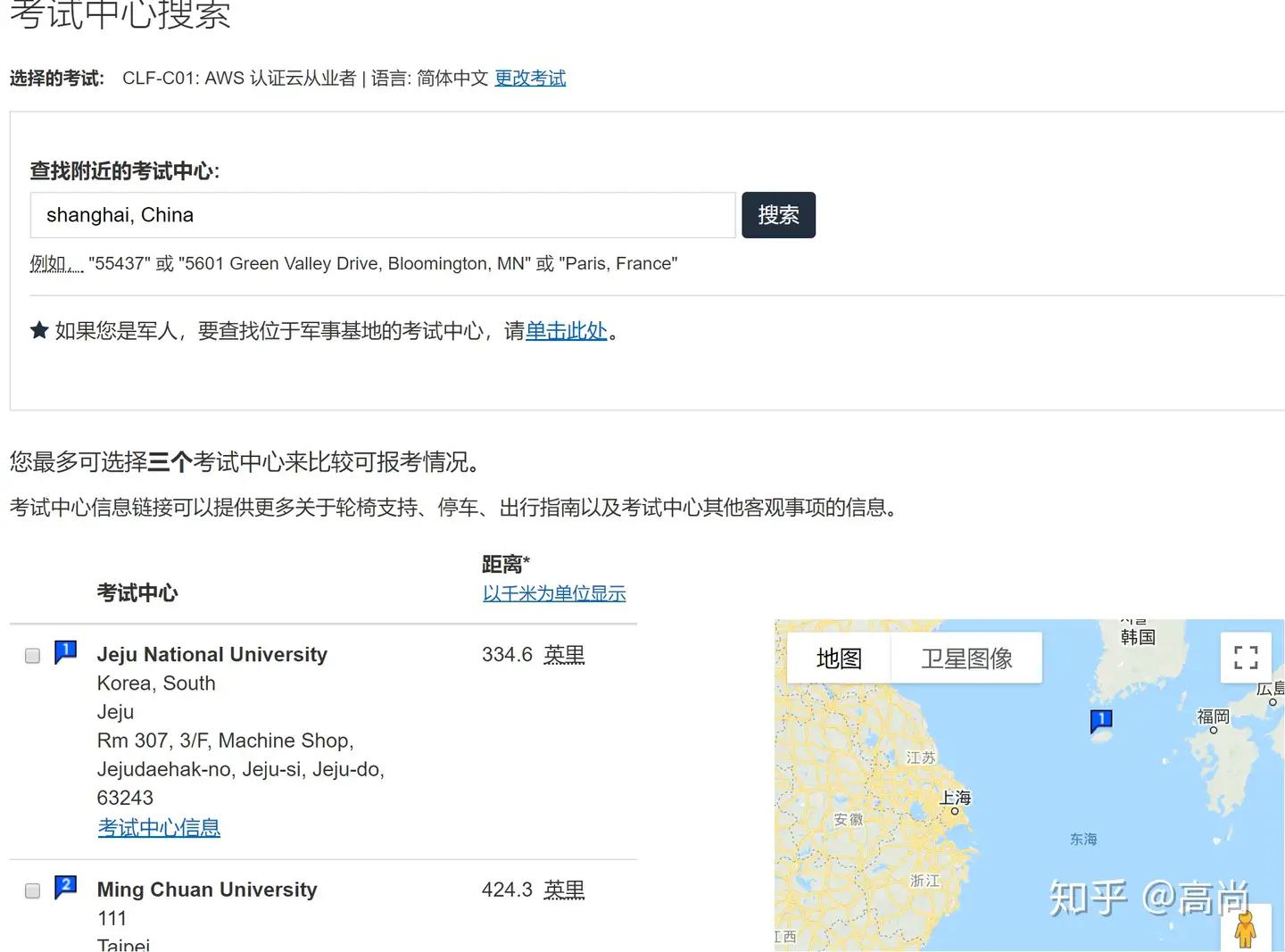Click the 例如 abbreviation hint text
Image resolution: width=1285 pixels, height=952 pixels.
pyautogui.click(x=57, y=264)
